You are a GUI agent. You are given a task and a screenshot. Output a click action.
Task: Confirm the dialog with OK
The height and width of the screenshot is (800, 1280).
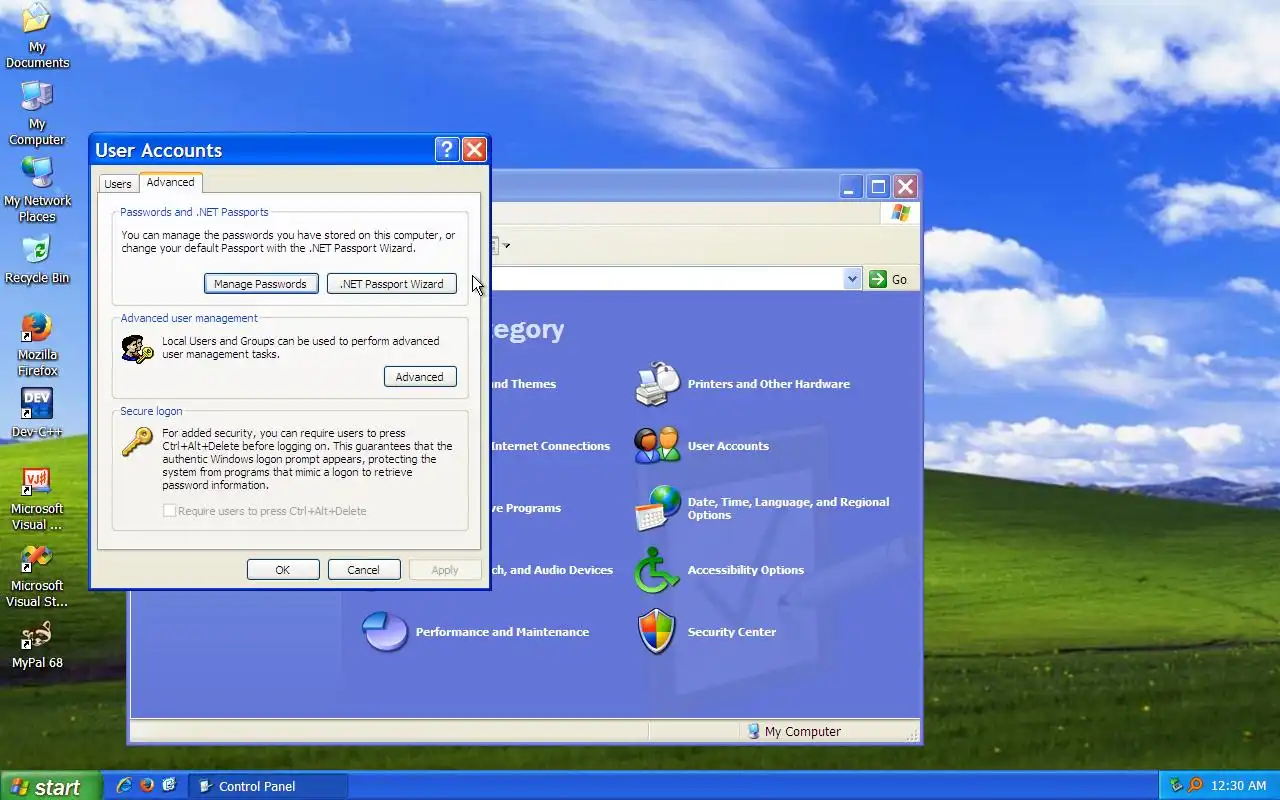click(283, 570)
